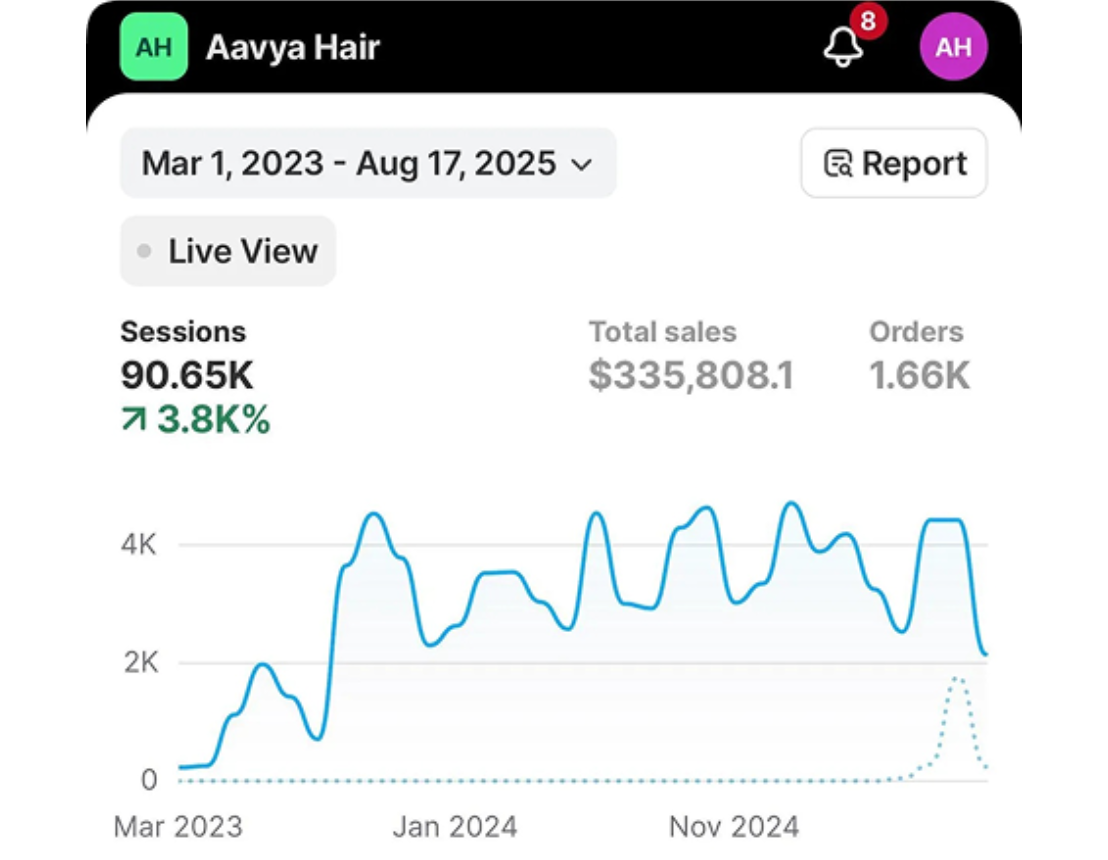Click the magnifier document icon in Report
The width and height of the screenshot is (1108, 860).
pyautogui.click(x=838, y=164)
